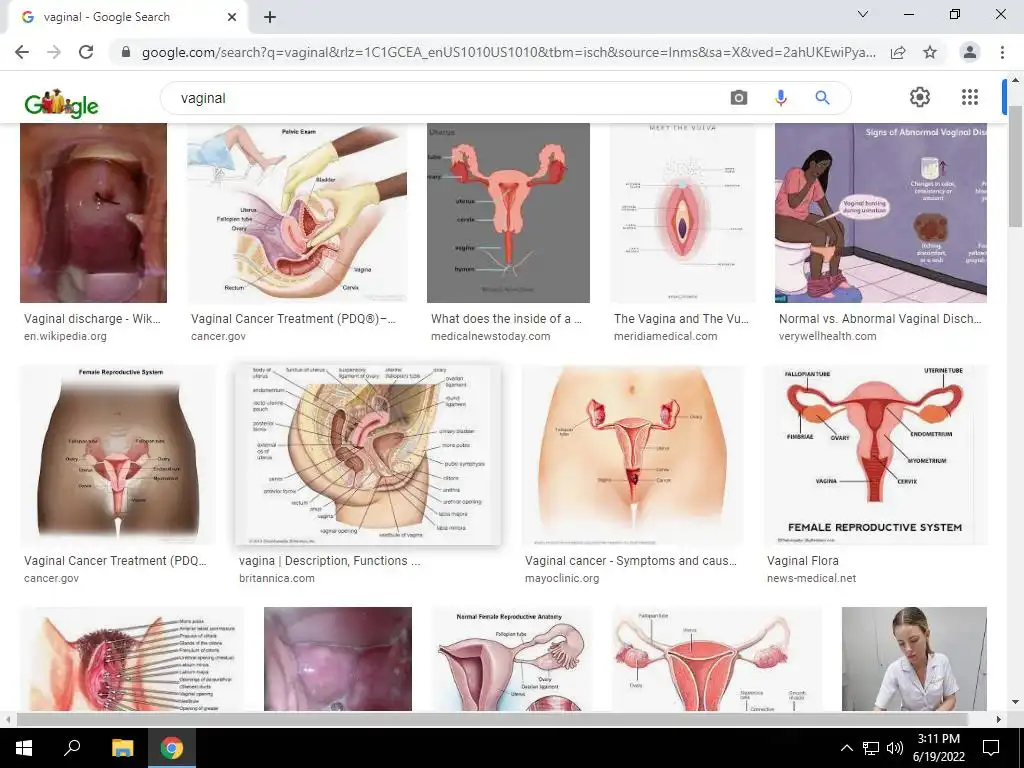Click vertical scrollbar down arrow

(x=1015, y=703)
